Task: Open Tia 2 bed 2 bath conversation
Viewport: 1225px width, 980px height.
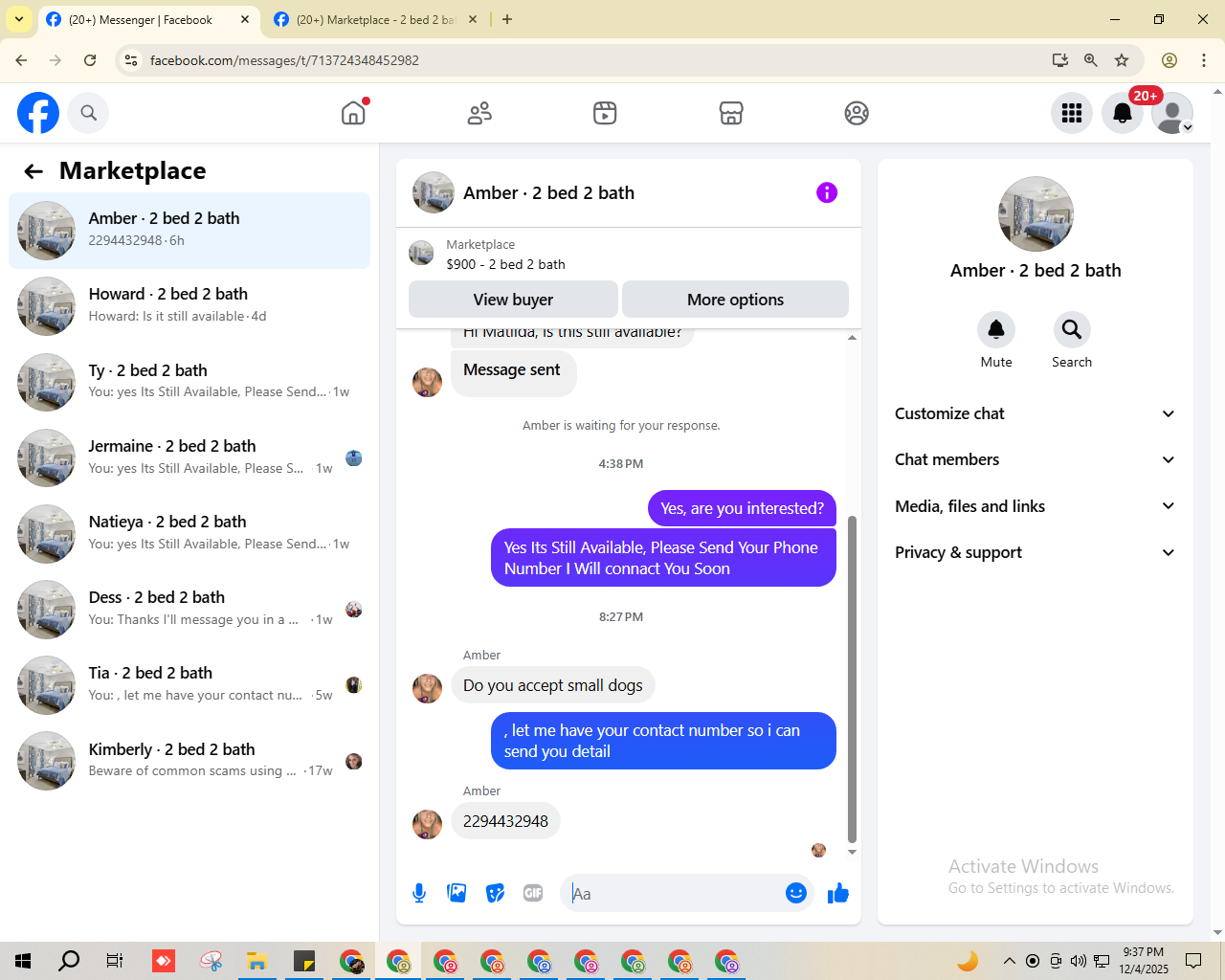Action: (x=189, y=684)
